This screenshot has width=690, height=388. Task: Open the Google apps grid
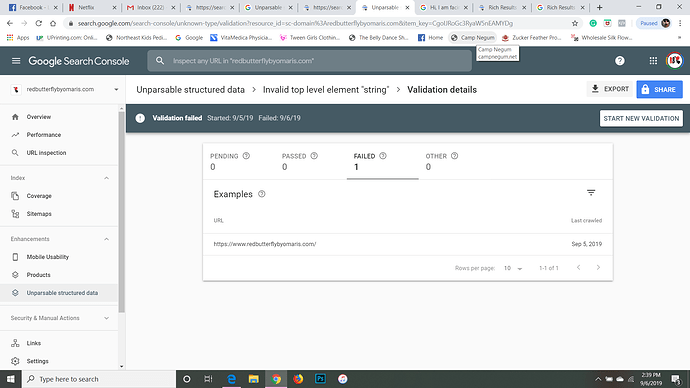653,61
